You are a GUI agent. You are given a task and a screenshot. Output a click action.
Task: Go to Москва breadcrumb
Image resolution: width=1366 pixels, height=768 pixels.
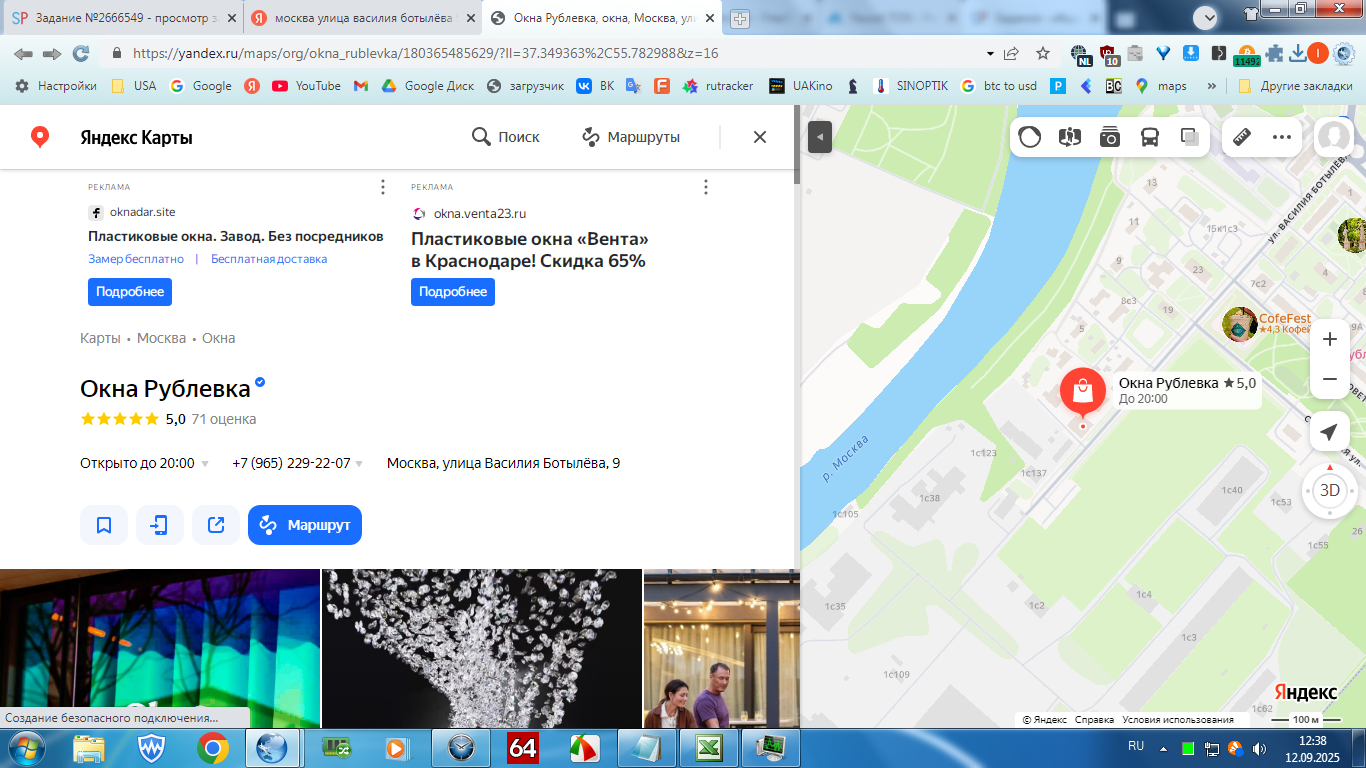[x=161, y=338]
